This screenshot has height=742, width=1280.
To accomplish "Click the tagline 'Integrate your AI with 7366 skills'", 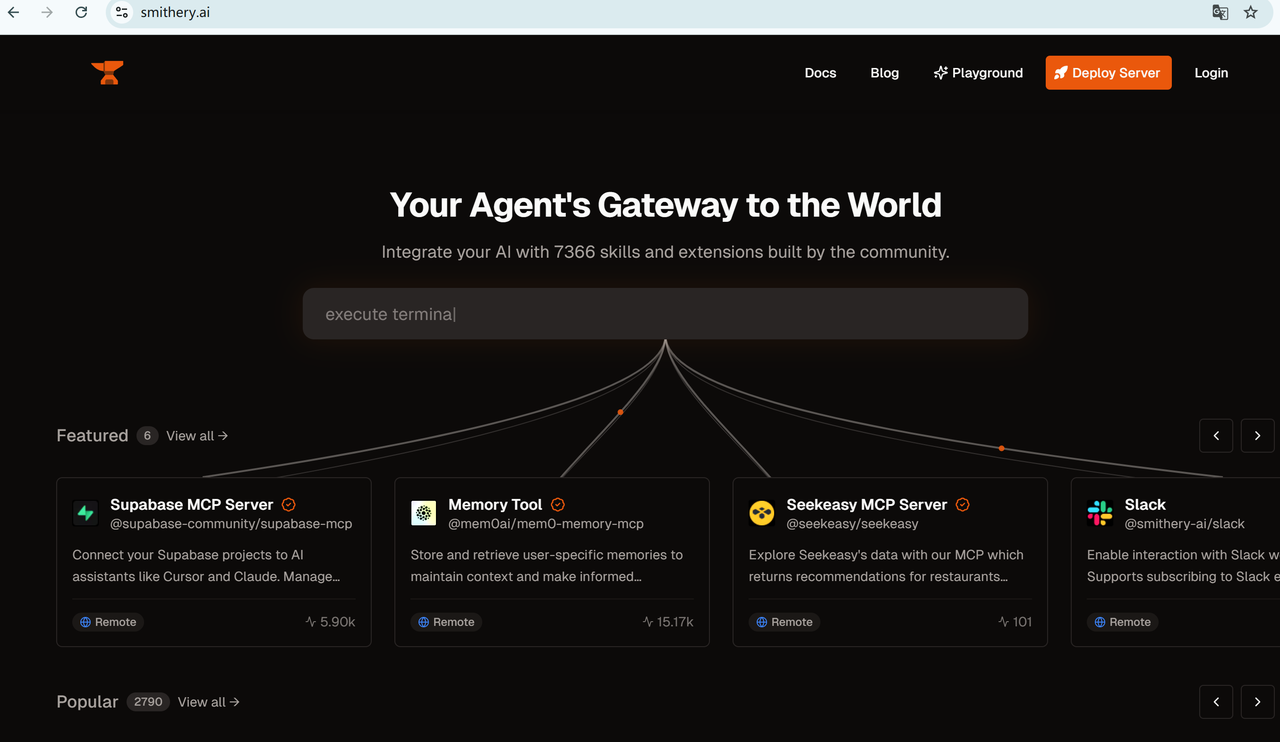I will tap(665, 252).
